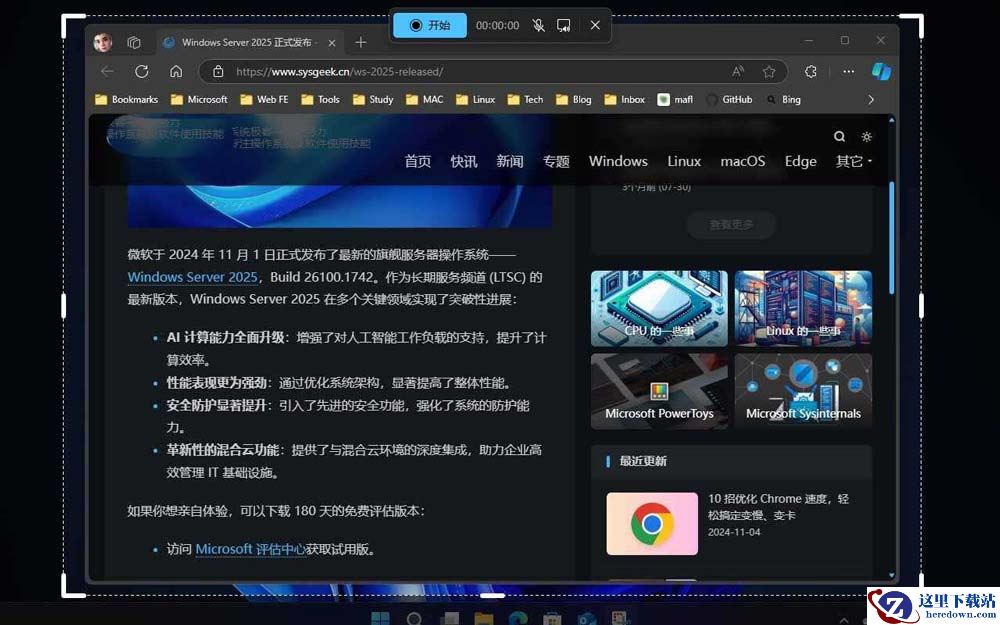Open the Bing bookmark
The width and height of the screenshot is (1000, 625).
point(783,99)
